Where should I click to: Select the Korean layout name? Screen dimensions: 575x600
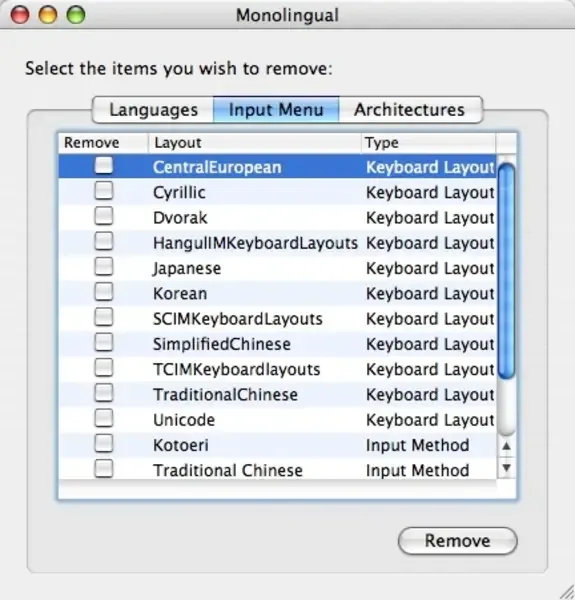click(x=180, y=293)
